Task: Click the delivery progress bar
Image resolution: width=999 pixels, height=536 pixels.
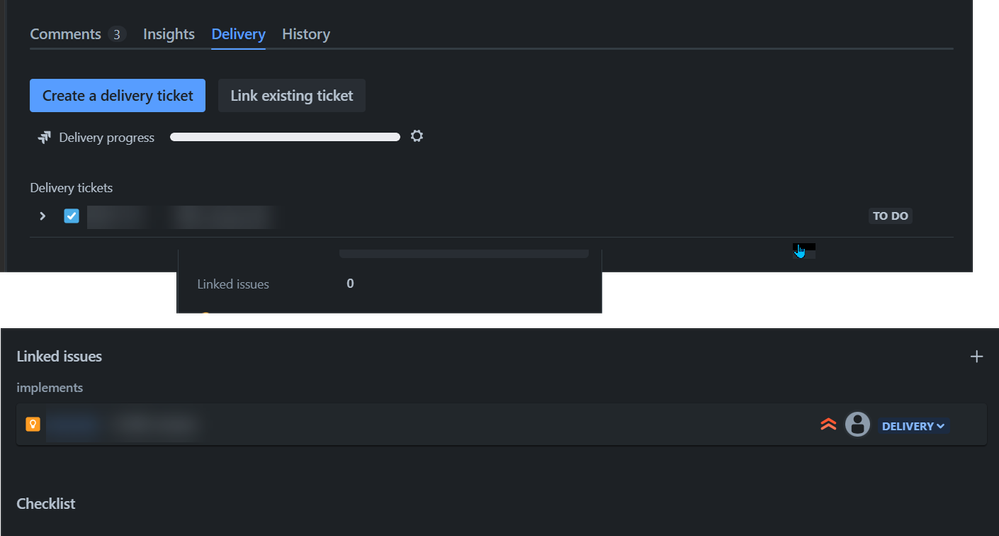Action: pos(285,137)
